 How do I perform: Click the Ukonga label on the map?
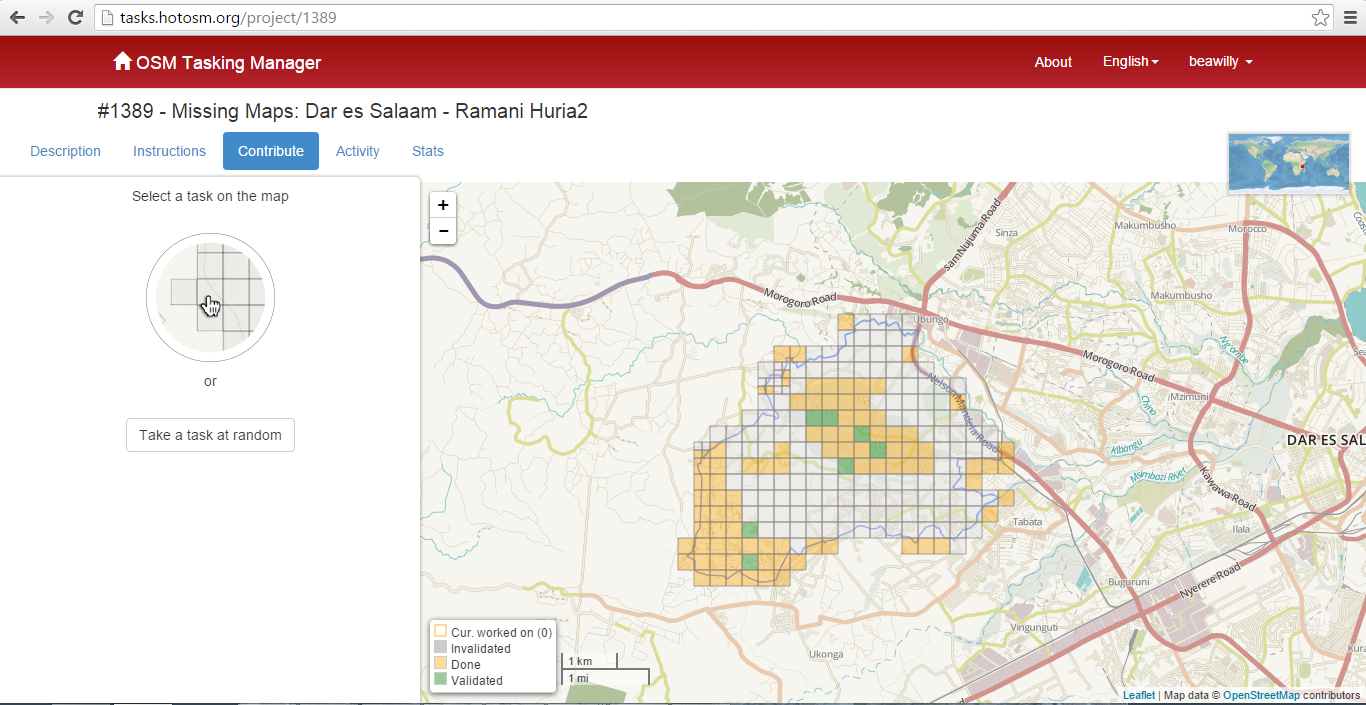click(x=826, y=654)
